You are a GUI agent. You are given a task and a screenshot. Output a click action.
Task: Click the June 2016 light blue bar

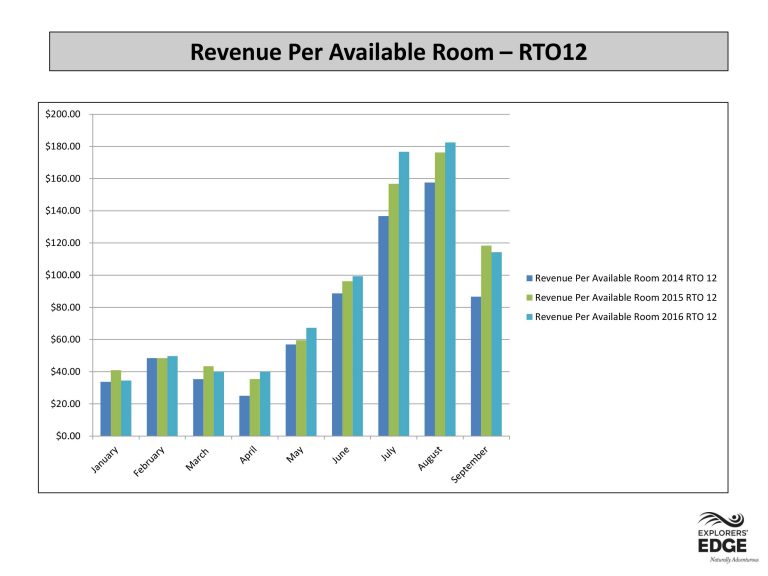point(358,356)
